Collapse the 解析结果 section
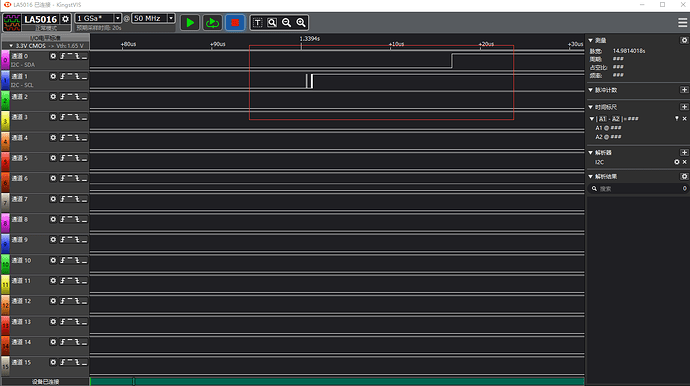The width and height of the screenshot is (690, 386). 591,176
